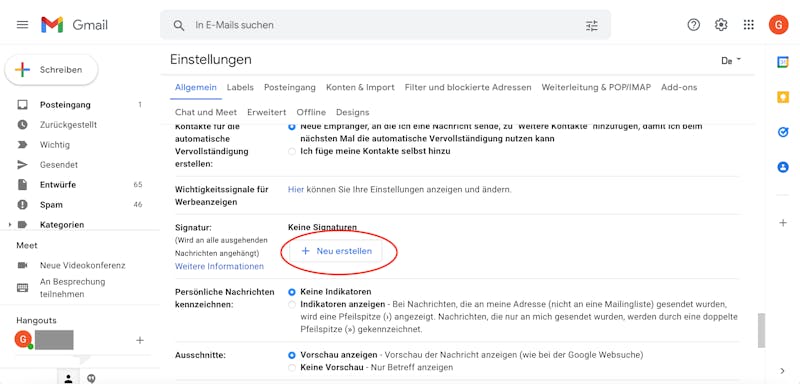Viewport: 800px width, 384px height.
Task: Open the main menu hamburger icon
Action: coord(22,24)
